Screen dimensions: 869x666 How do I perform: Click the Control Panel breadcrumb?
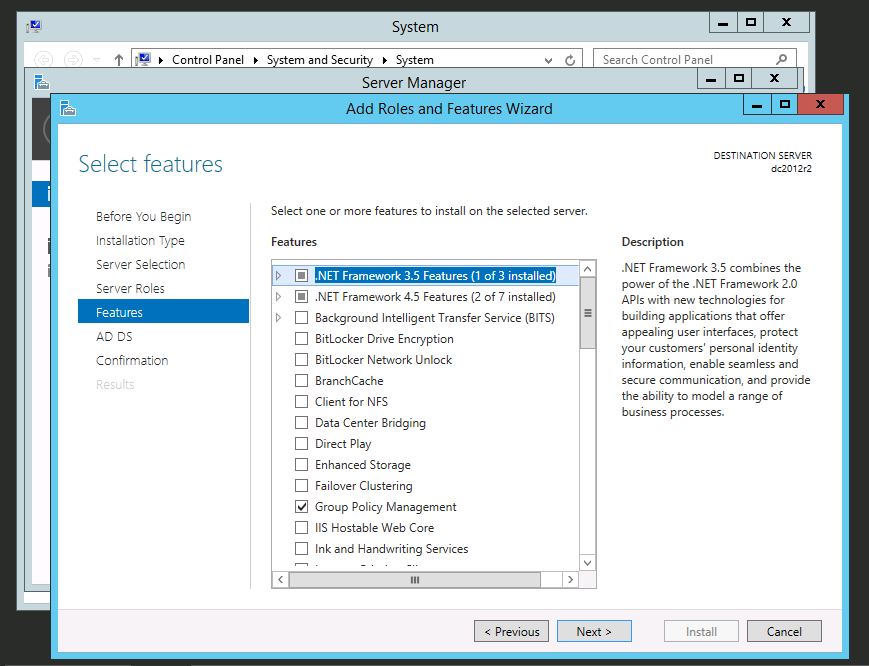208,60
